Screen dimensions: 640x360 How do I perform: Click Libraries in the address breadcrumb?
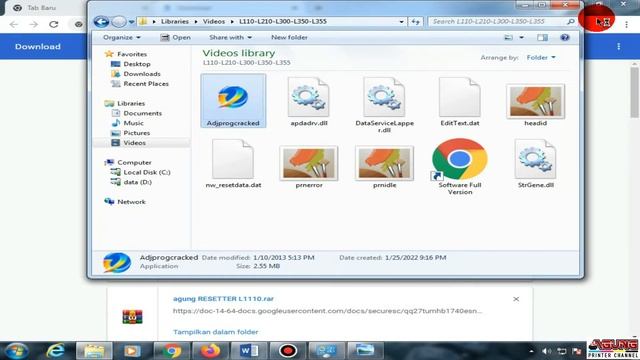coord(175,21)
